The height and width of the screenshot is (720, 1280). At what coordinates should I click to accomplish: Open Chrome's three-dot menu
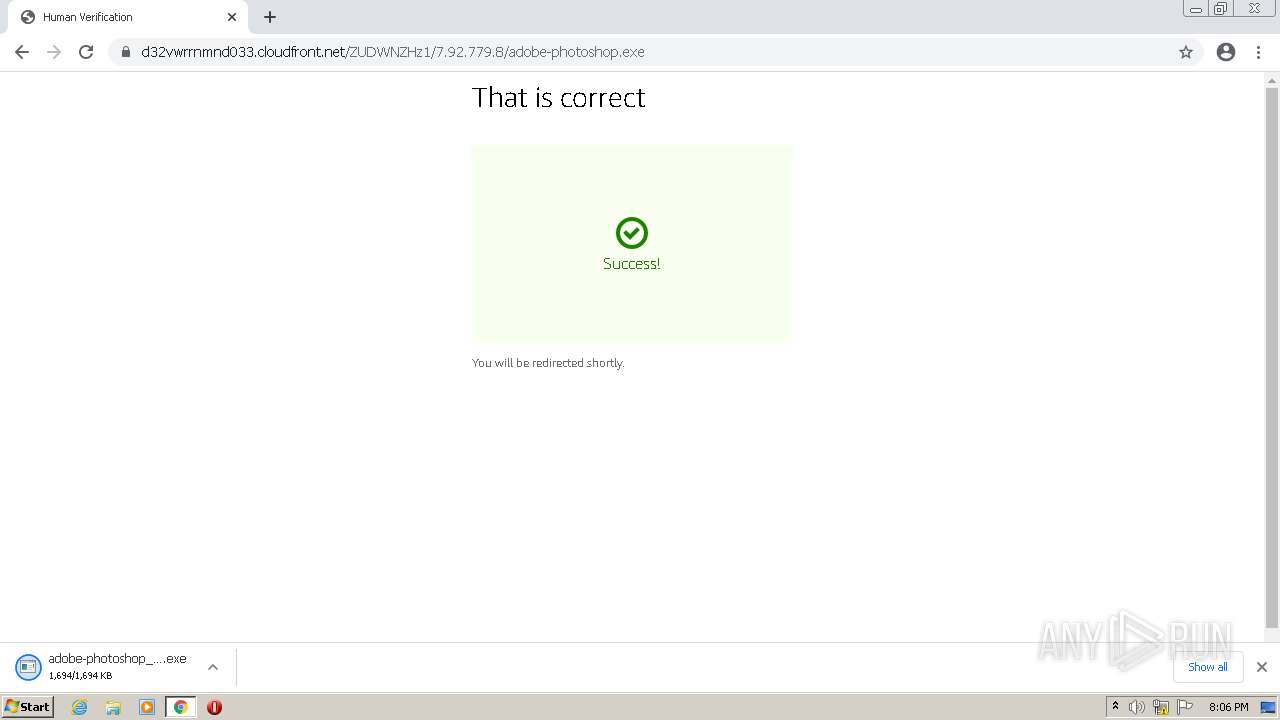pyautogui.click(x=1259, y=52)
